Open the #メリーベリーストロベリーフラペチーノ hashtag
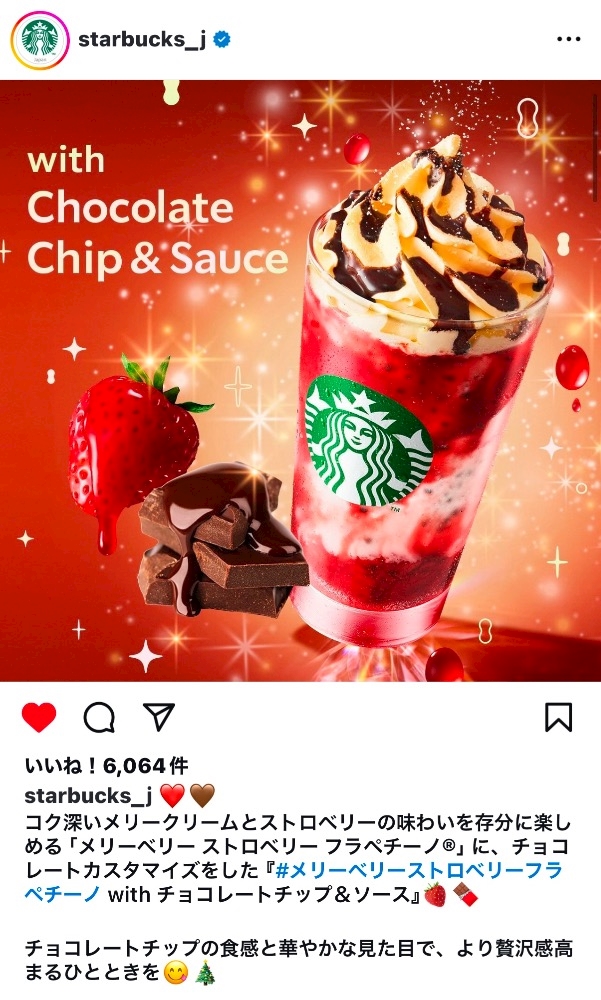The width and height of the screenshot is (601, 1000). pyautogui.click(x=294, y=882)
